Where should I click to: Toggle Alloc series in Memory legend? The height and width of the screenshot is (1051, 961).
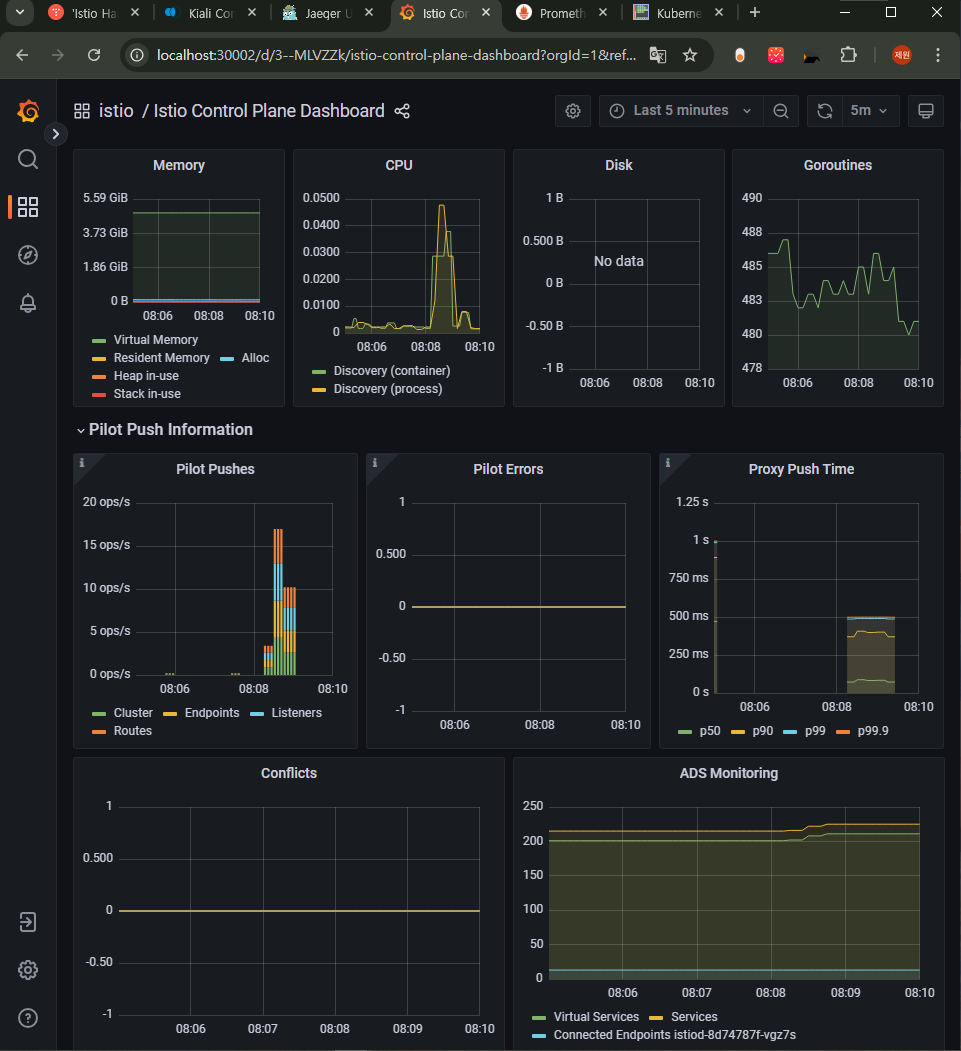coord(255,358)
